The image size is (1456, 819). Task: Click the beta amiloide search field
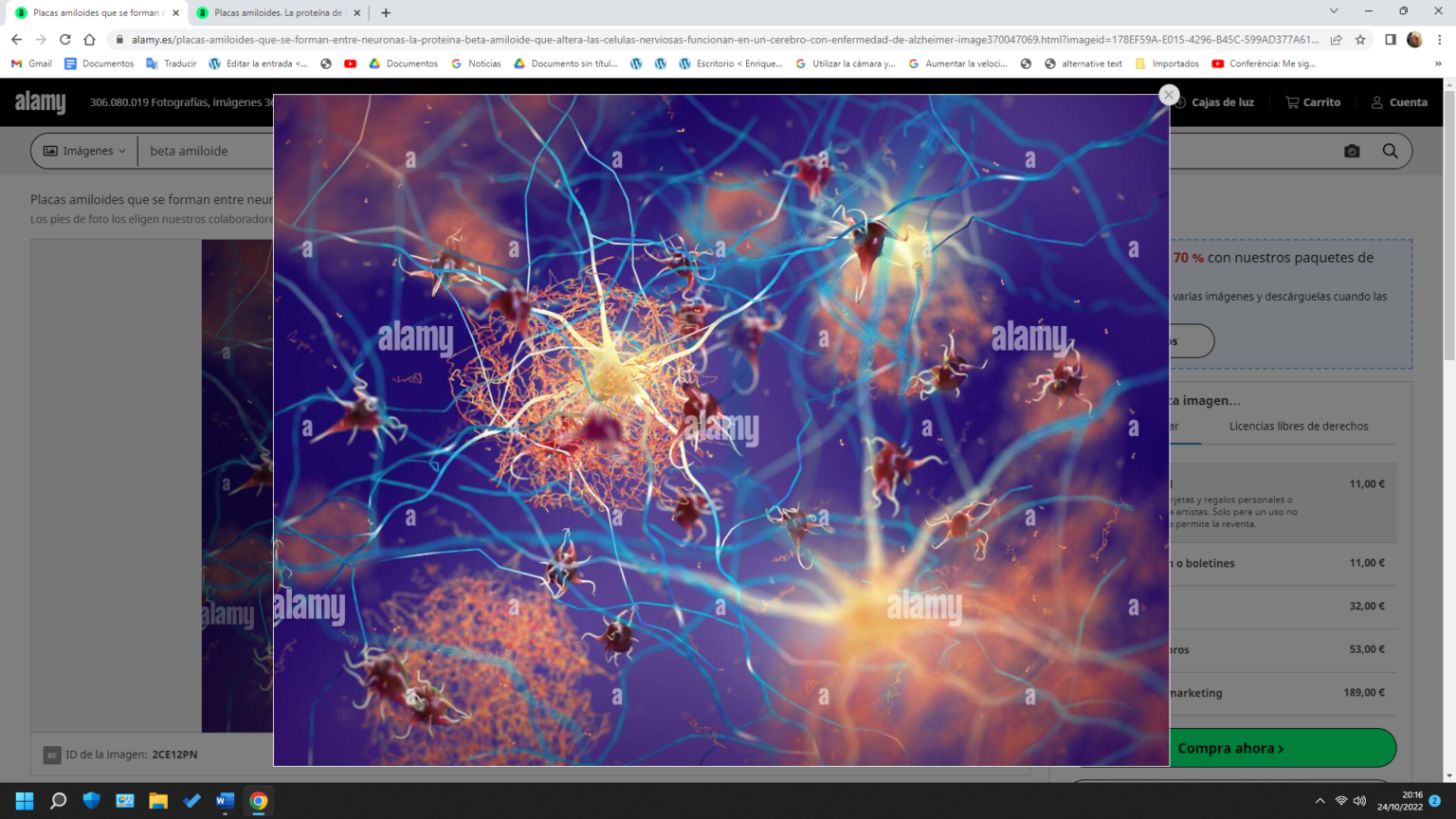click(x=208, y=151)
